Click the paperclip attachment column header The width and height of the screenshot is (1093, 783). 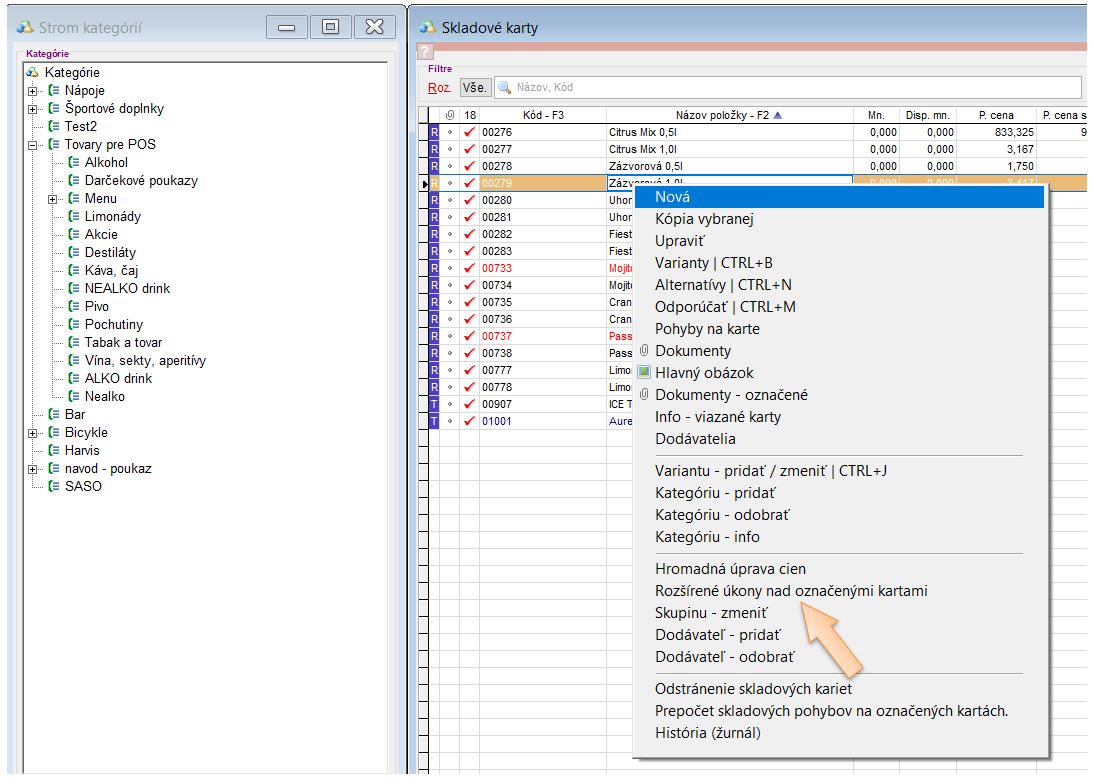pos(450,115)
